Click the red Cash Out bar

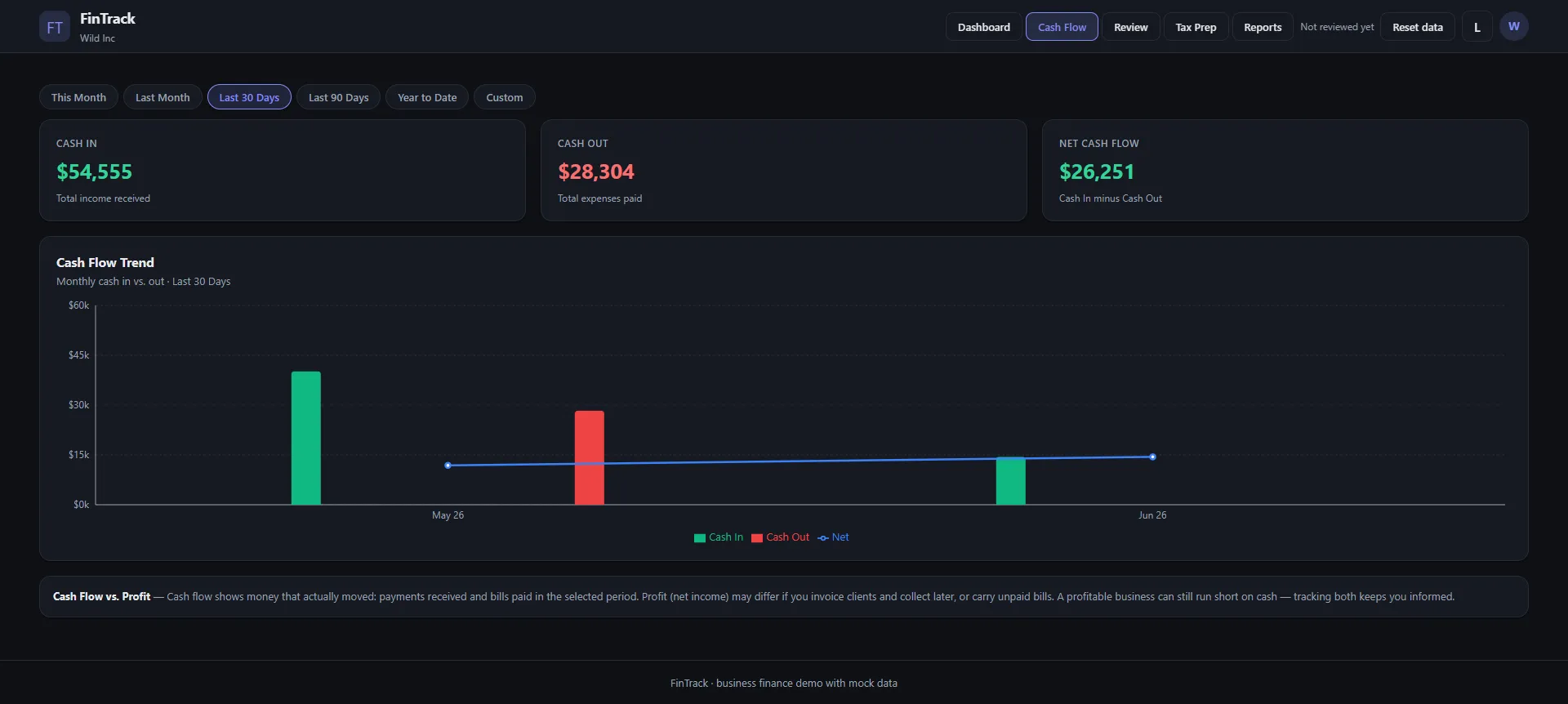(x=589, y=457)
